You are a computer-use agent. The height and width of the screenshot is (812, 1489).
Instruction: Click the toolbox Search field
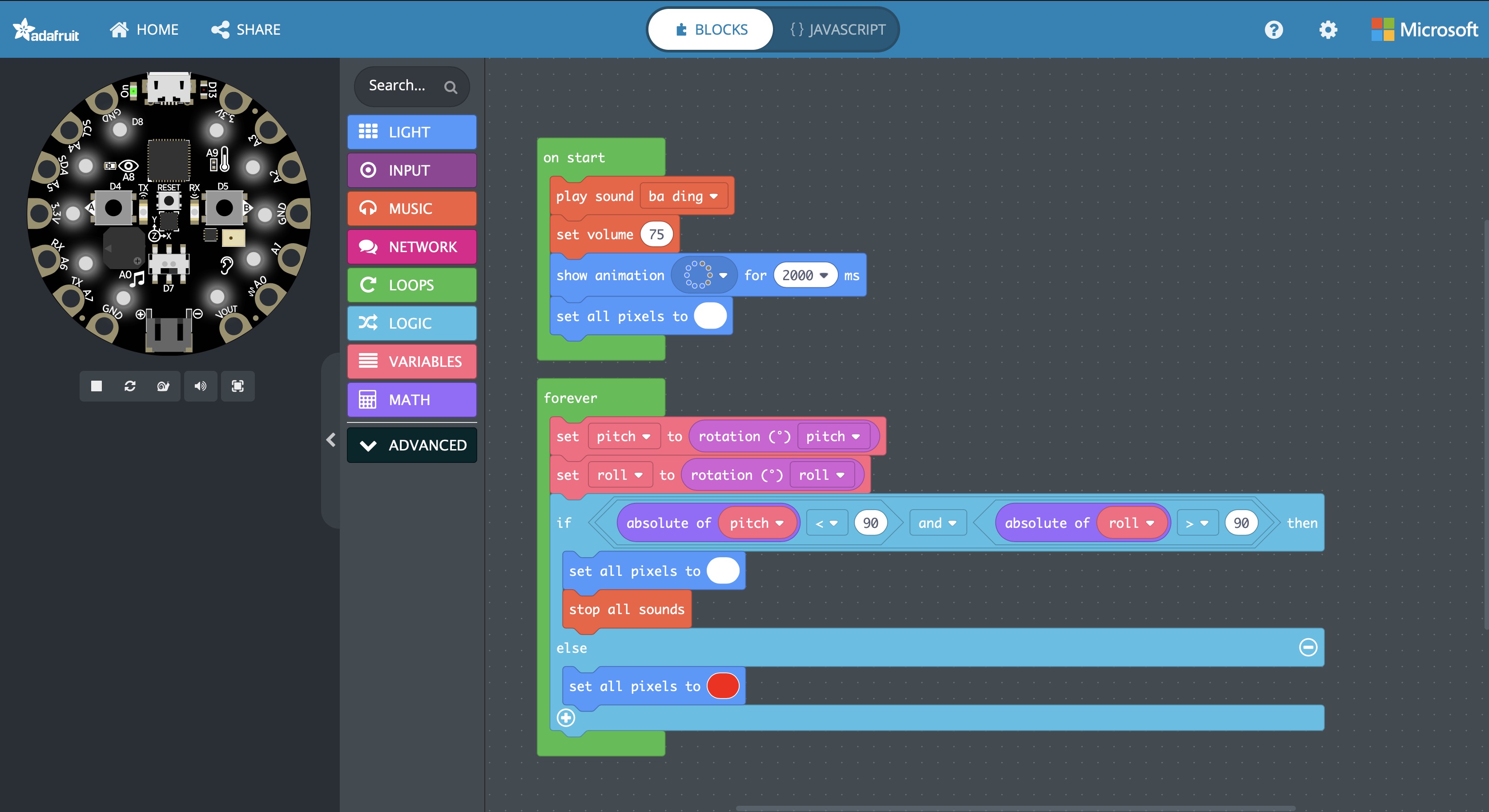pos(411,86)
